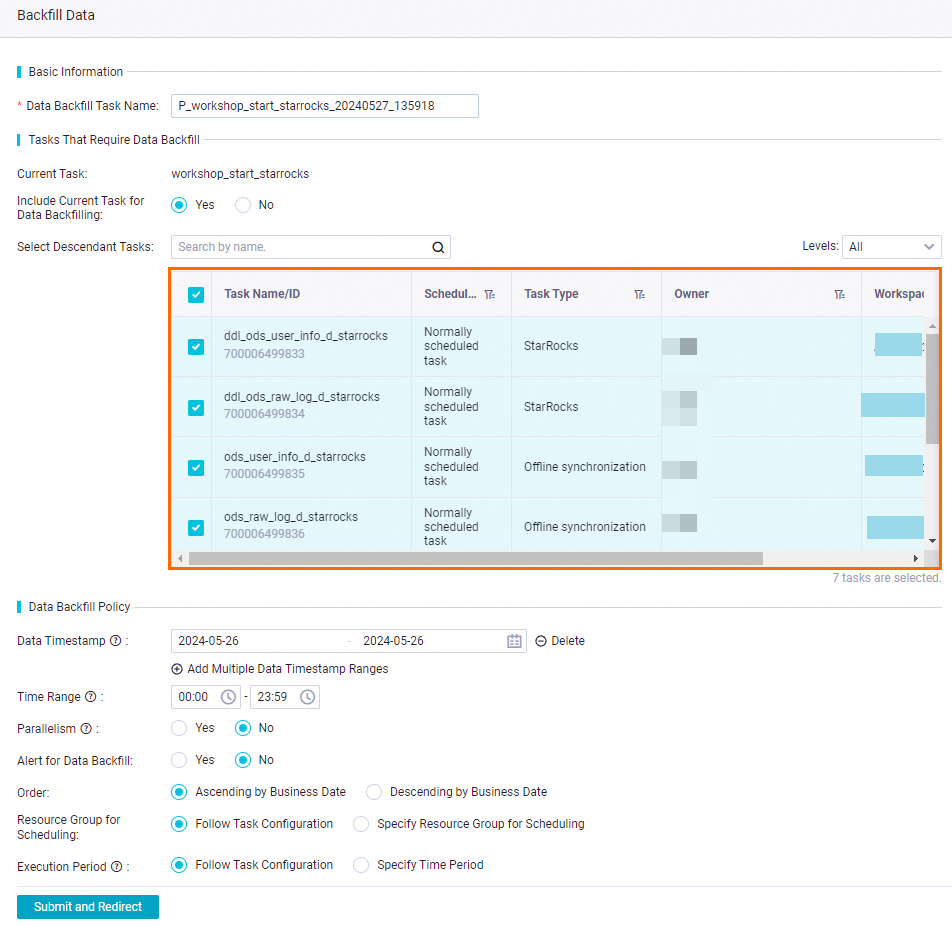The width and height of the screenshot is (952, 926).
Task: Uncheck the ddl_ods_raw_log_d_starrocks task
Action: 196,407
